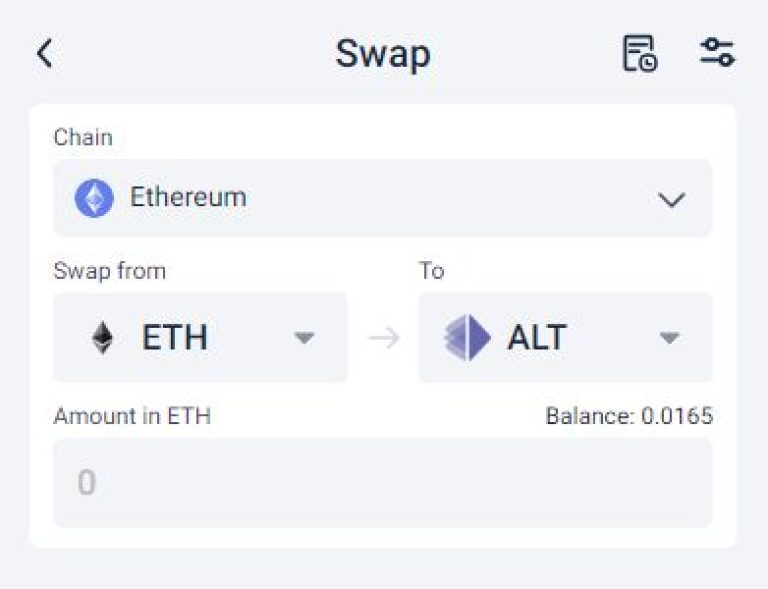Click the Balance: 0.0165 text
Viewport: 768px width, 589px height.
point(629,416)
